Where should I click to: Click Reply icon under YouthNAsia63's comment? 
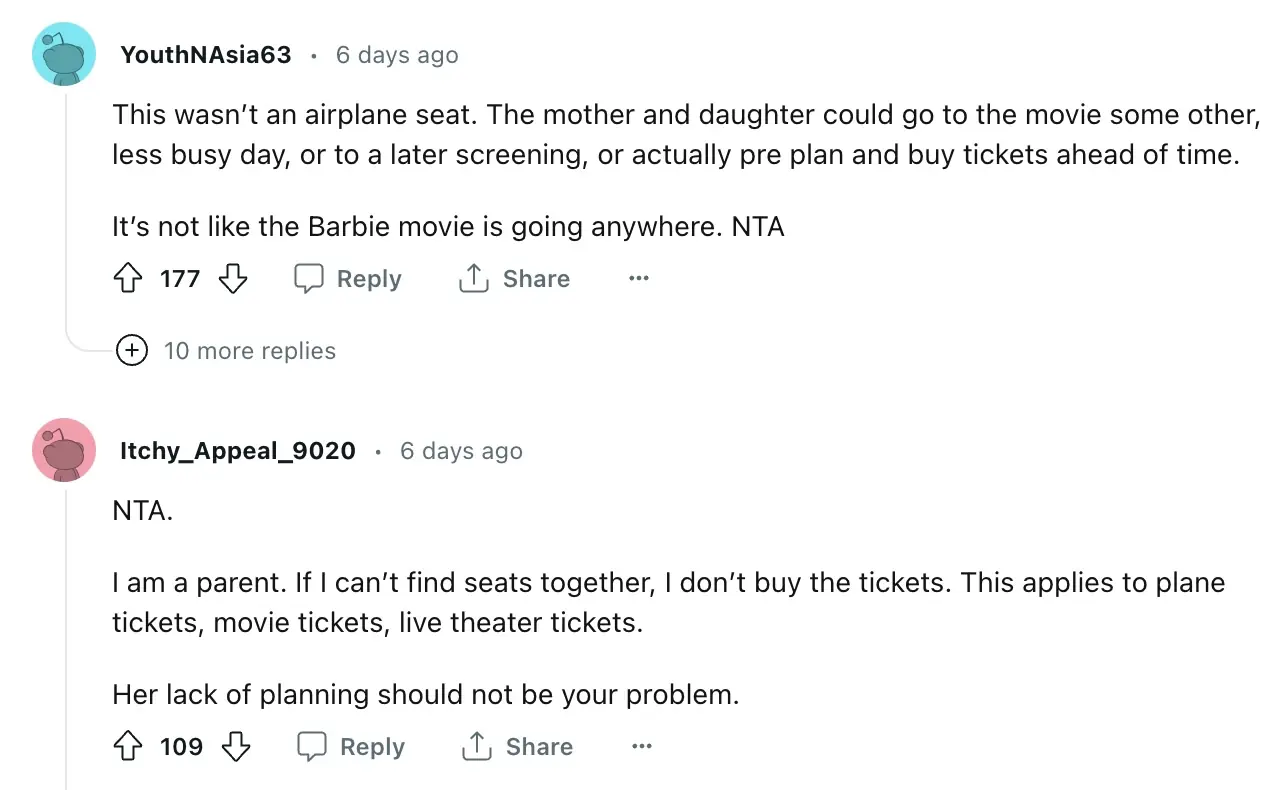(309, 279)
